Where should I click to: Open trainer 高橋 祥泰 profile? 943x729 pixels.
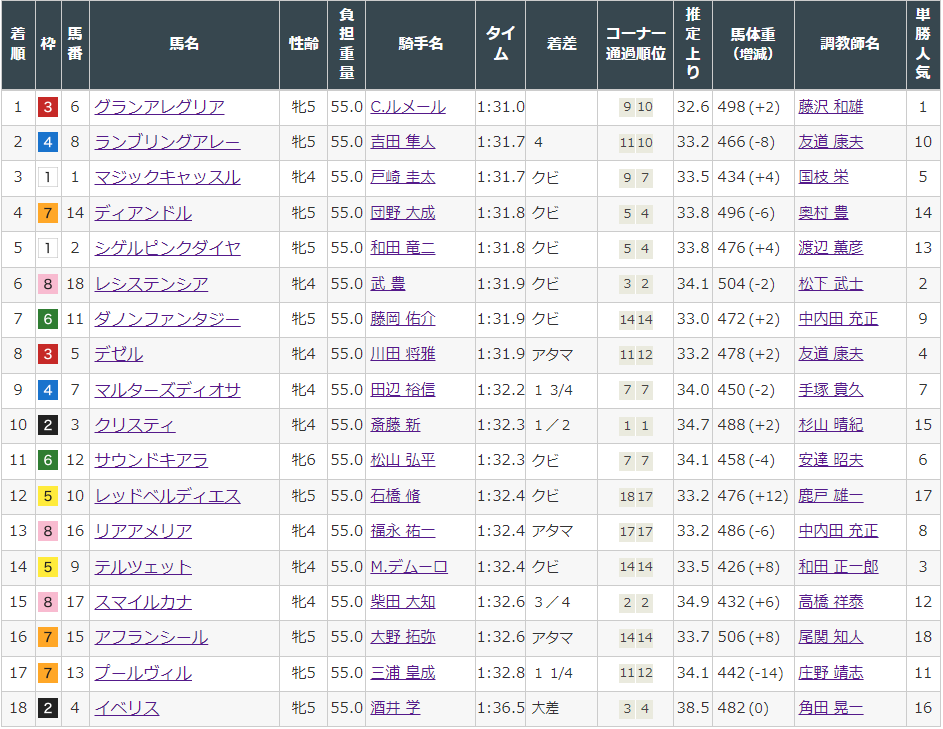coord(831,602)
